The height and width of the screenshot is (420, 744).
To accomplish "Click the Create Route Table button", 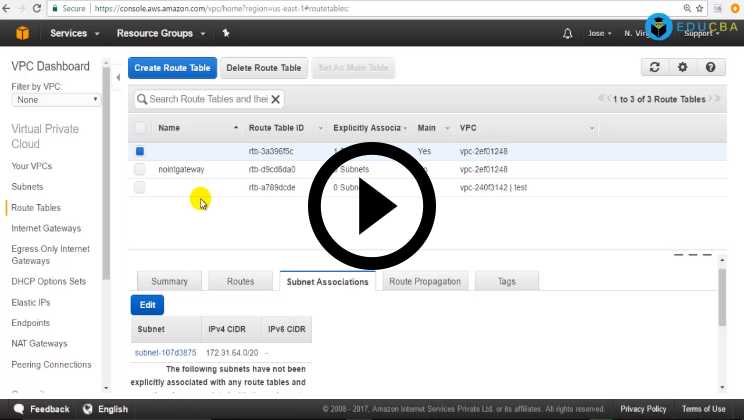I will (x=172, y=68).
